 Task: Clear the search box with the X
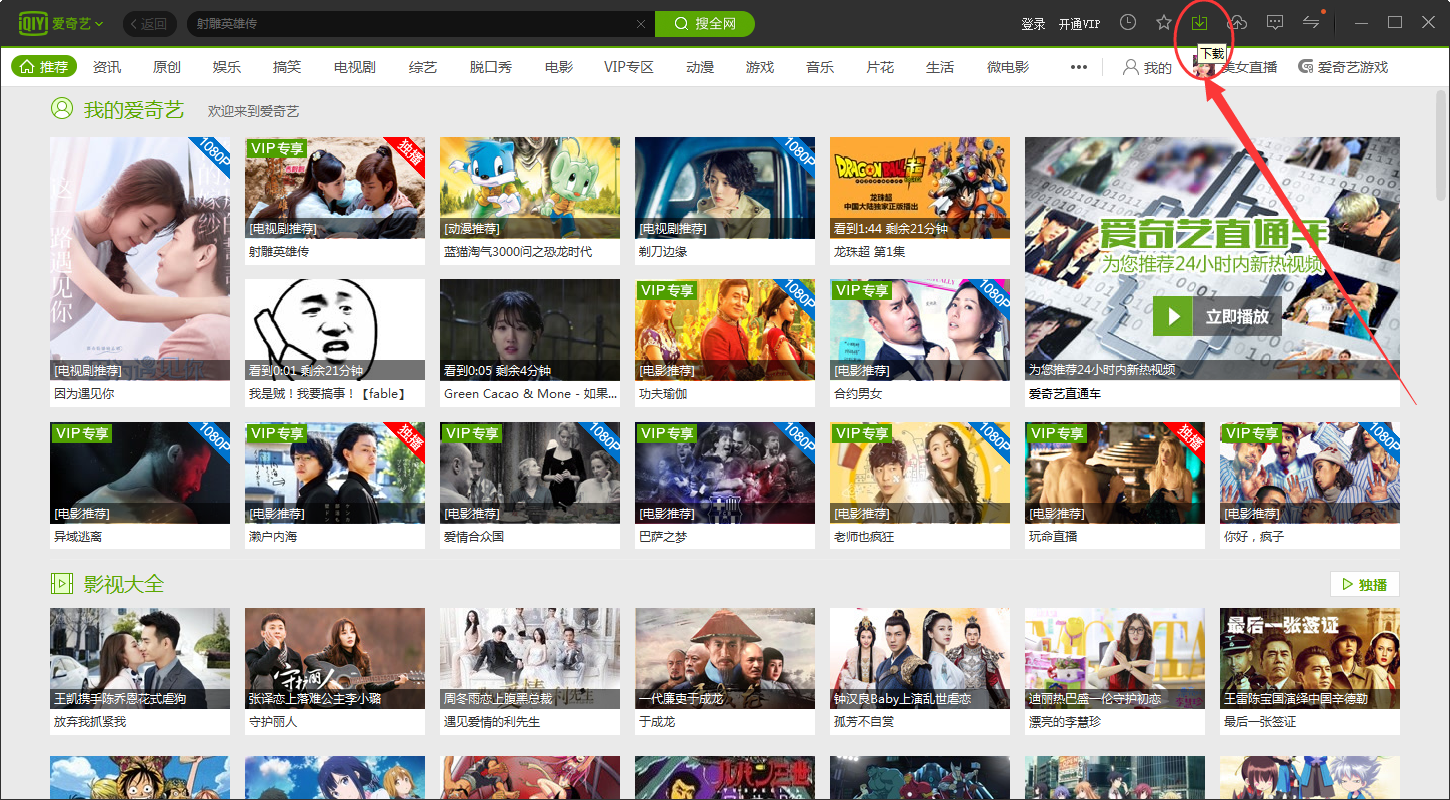(641, 23)
